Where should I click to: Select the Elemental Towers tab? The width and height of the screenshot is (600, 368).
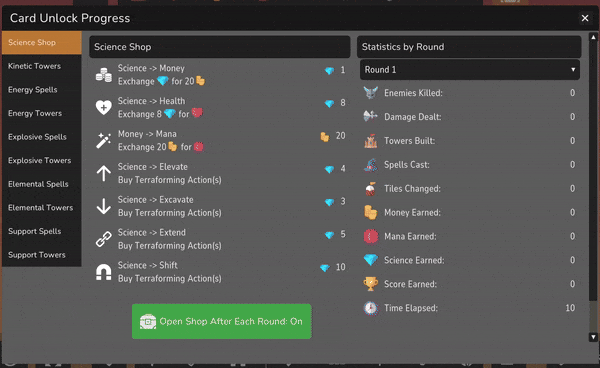(x=42, y=208)
